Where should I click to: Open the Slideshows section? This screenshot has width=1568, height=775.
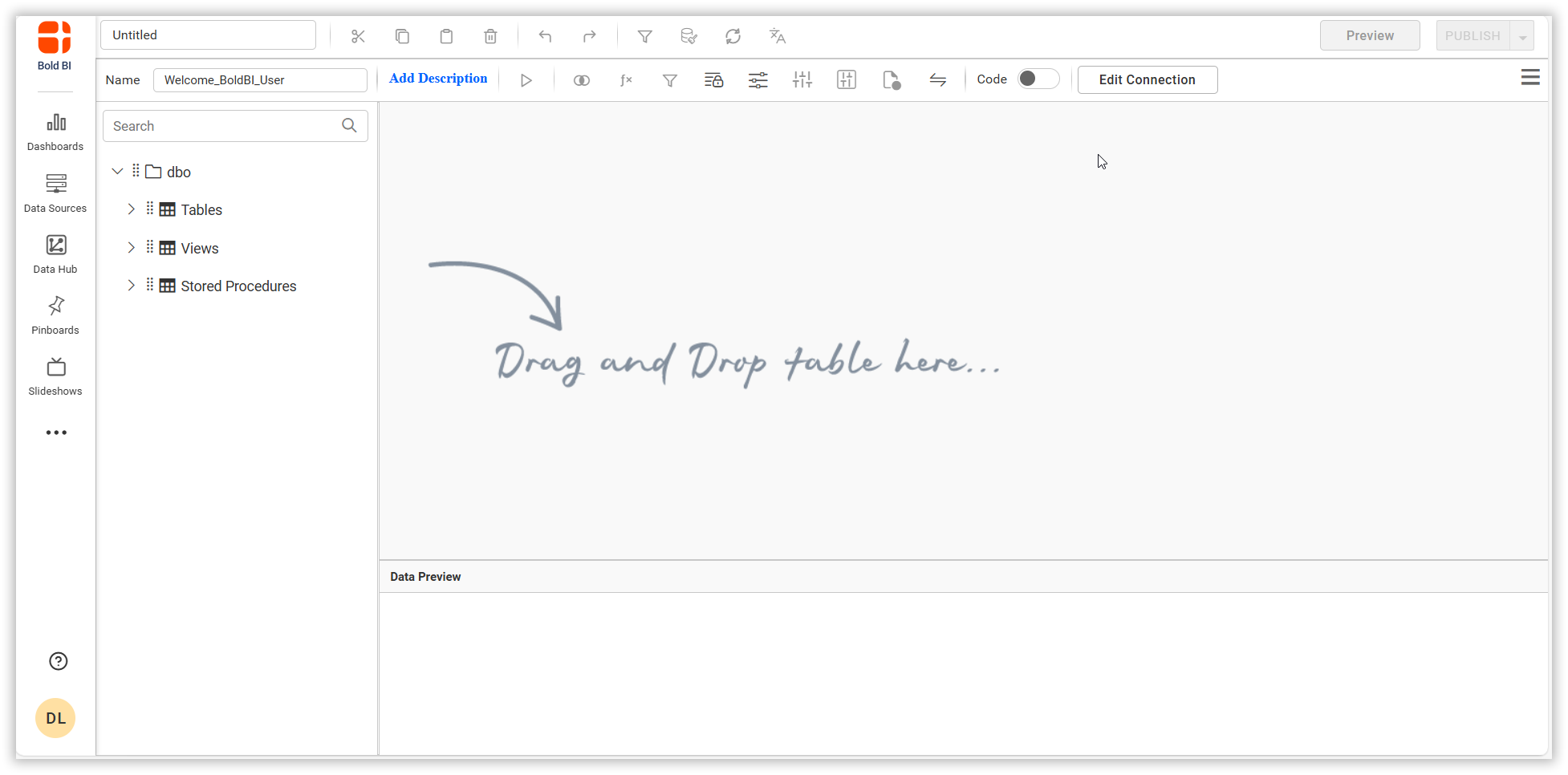pyautogui.click(x=55, y=376)
